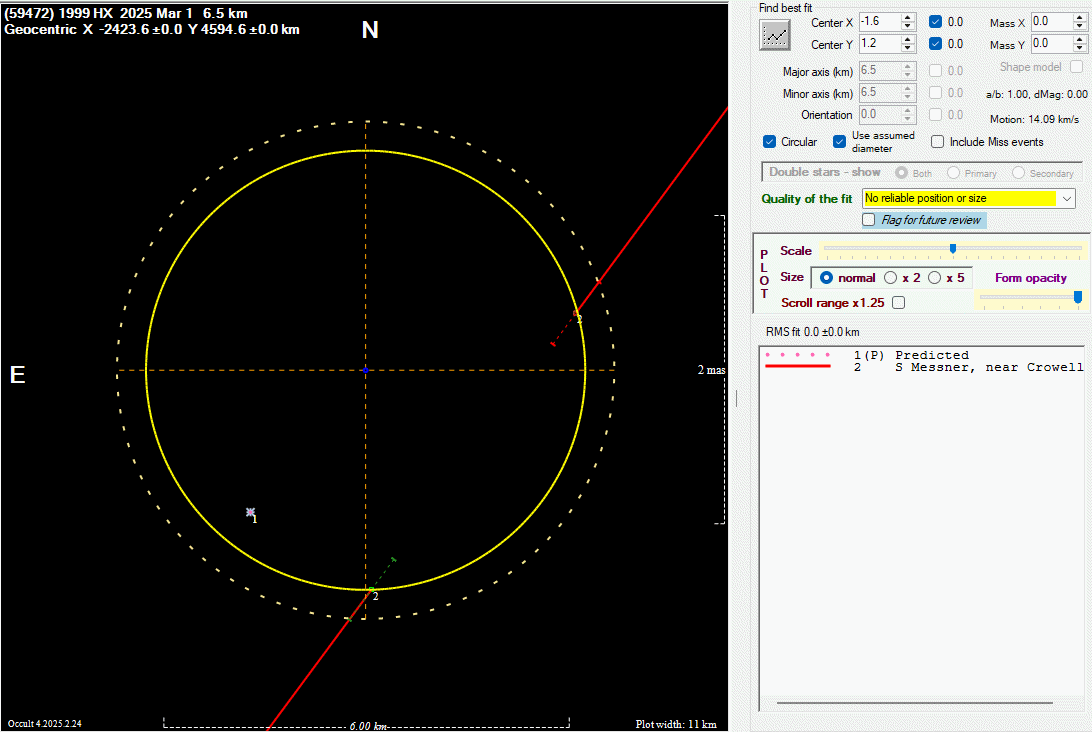This screenshot has width=1092, height=732.
Task: Click the Scale slider handle
Action: (x=953, y=249)
